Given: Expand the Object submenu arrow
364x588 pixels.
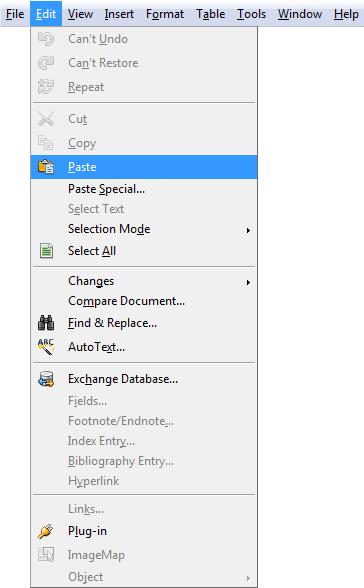Looking at the screenshot, I should coord(248,578).
